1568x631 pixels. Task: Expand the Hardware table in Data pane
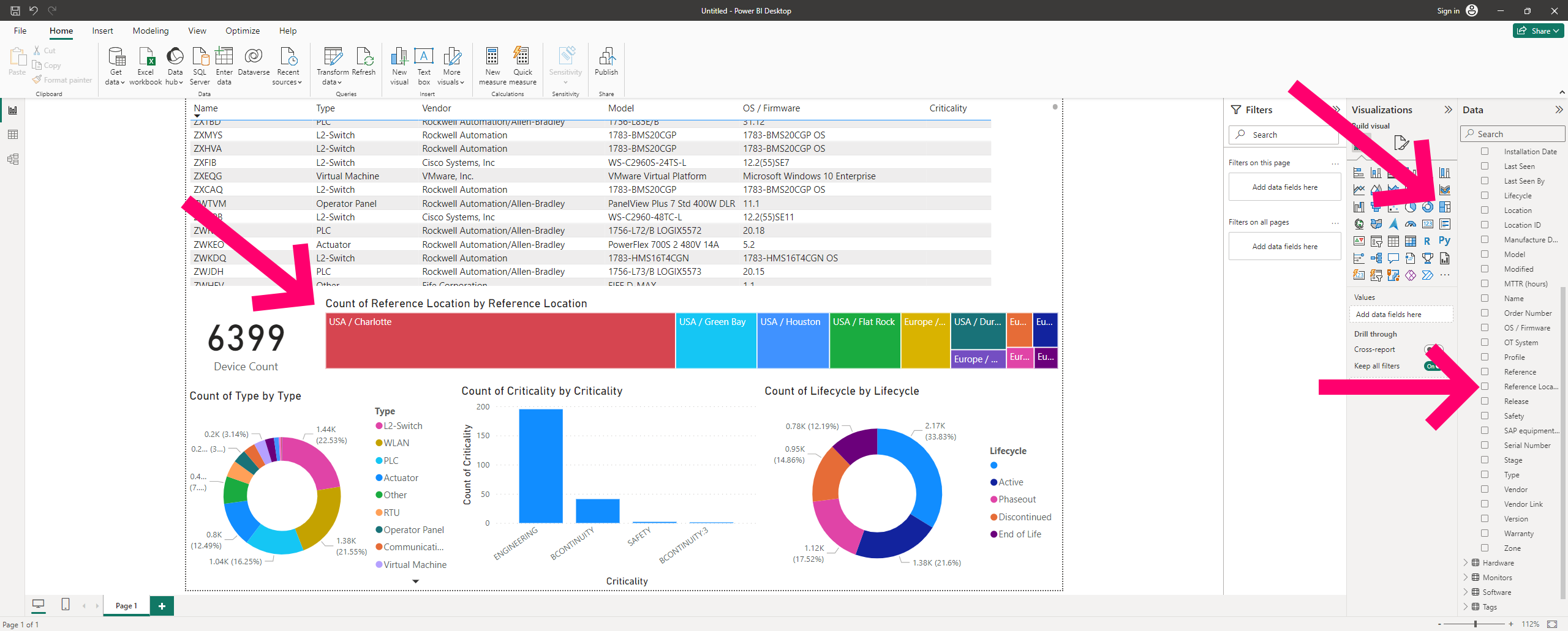click(1465, 562)
